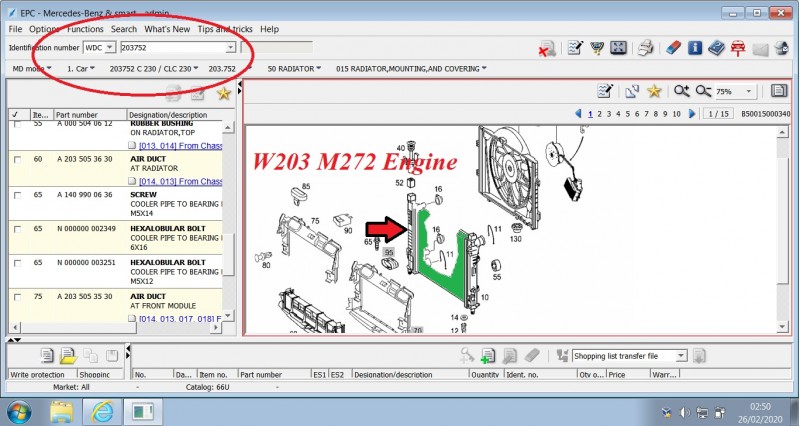Expand the identification number 203752 dropdown
Viewport: 800px width, 426px height.
(x=231, y=47)
